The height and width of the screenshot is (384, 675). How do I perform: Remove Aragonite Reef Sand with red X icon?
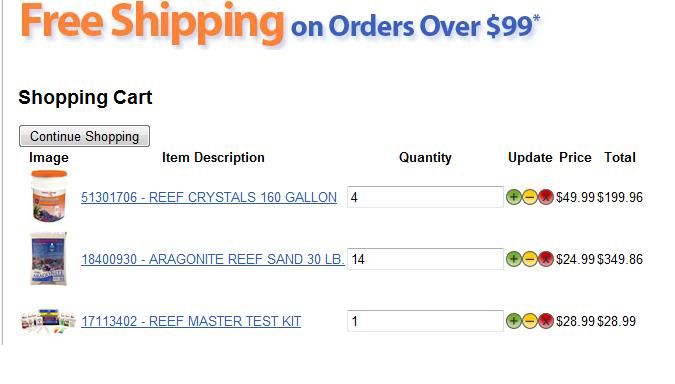(x=546, y=259)
